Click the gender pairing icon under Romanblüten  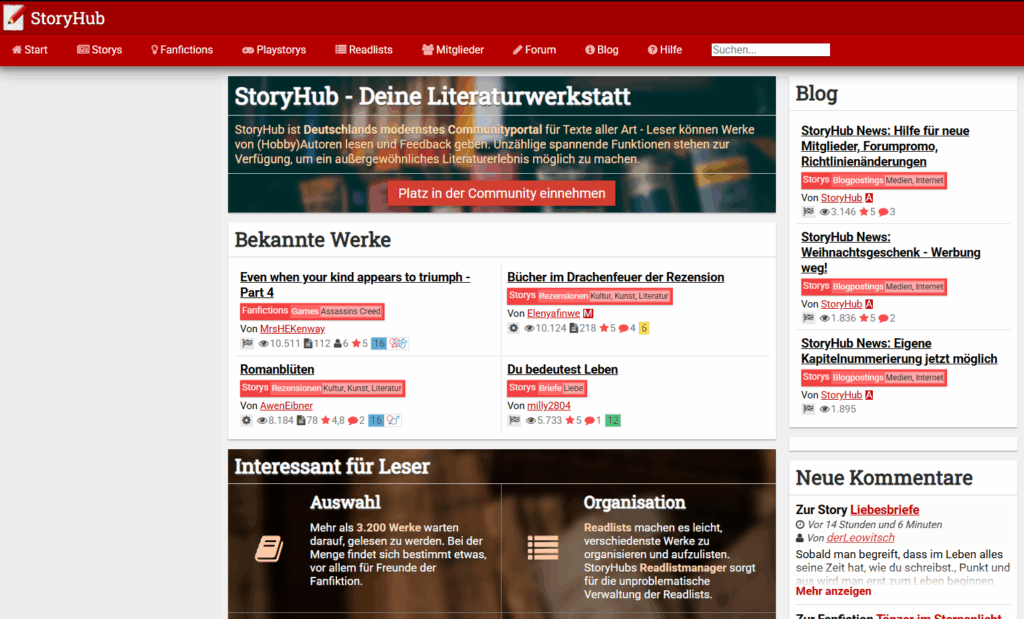point(393,420)
